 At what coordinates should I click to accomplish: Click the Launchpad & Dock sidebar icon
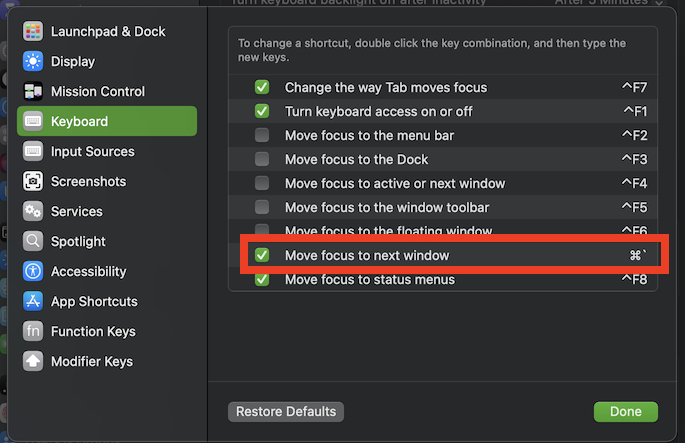pyautogui.click(x=33, y=31)
